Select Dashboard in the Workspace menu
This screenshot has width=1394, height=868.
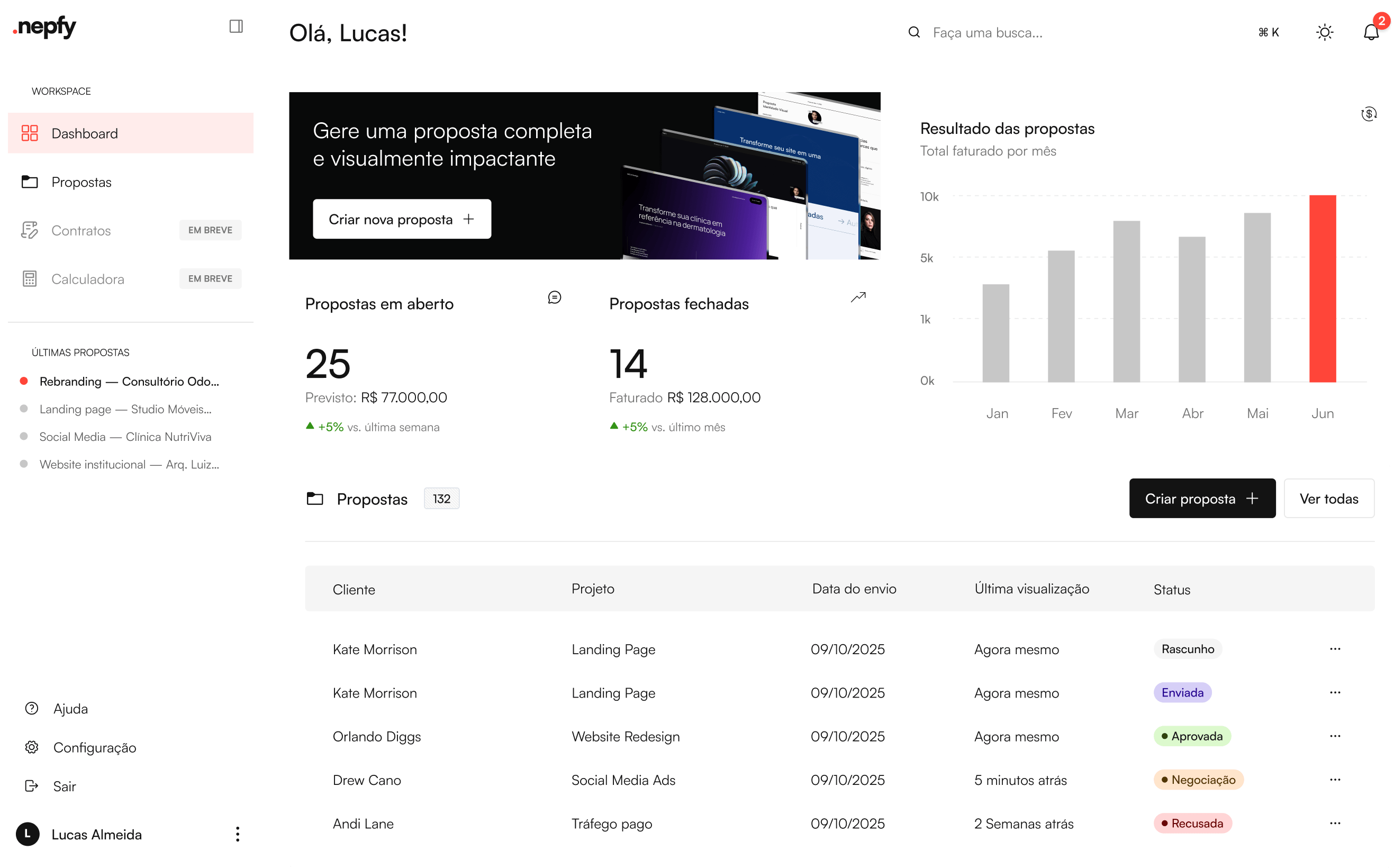[84, 133]
